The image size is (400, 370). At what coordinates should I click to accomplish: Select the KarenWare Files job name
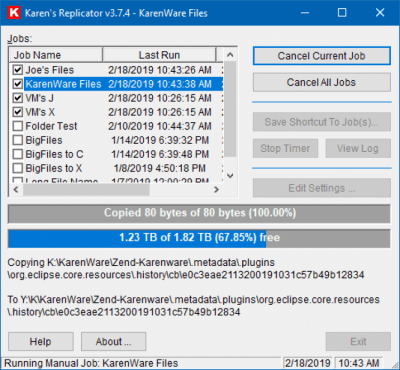(63, 84)
